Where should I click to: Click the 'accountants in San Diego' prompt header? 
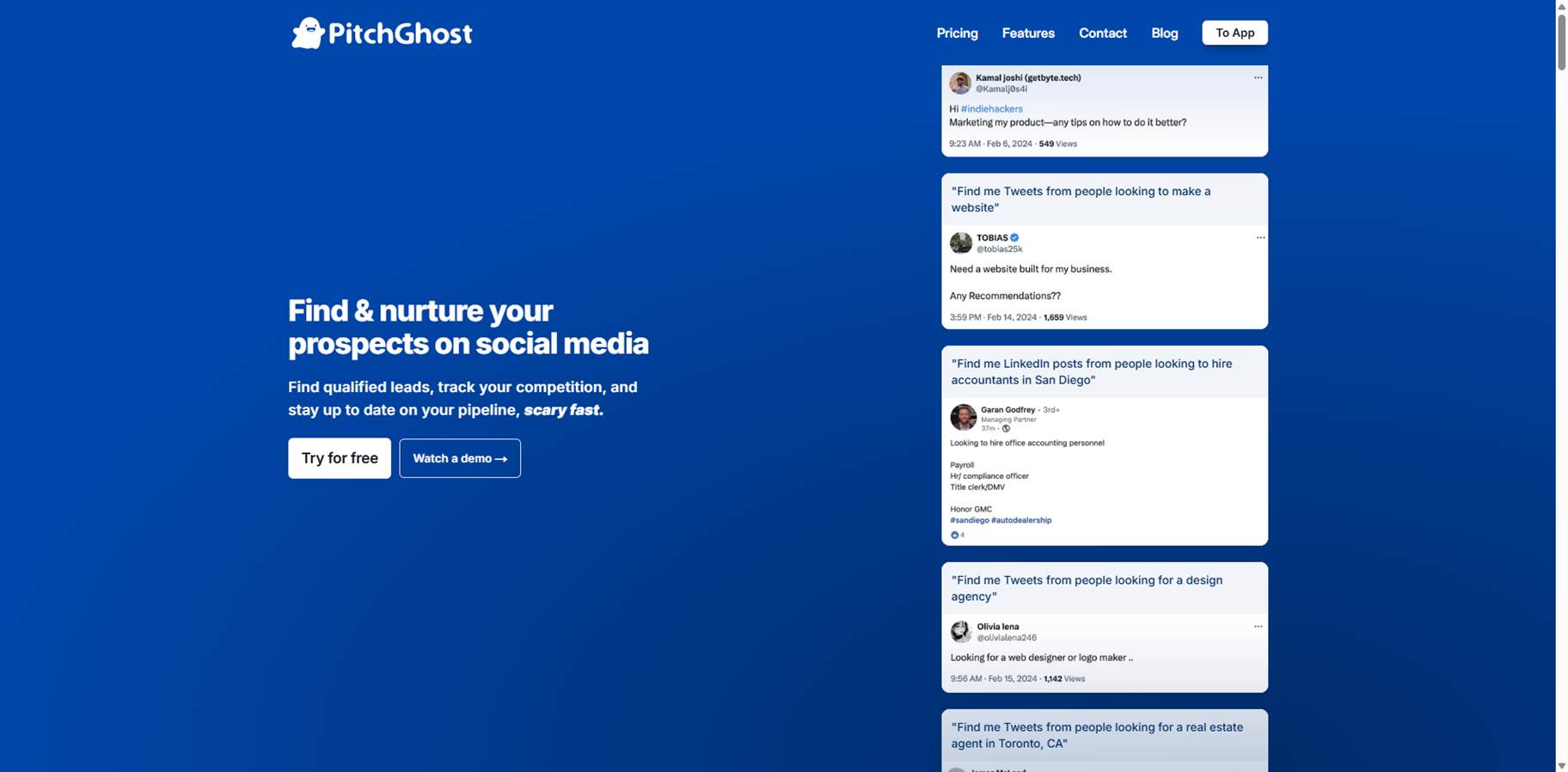(x=1105, y=371)
